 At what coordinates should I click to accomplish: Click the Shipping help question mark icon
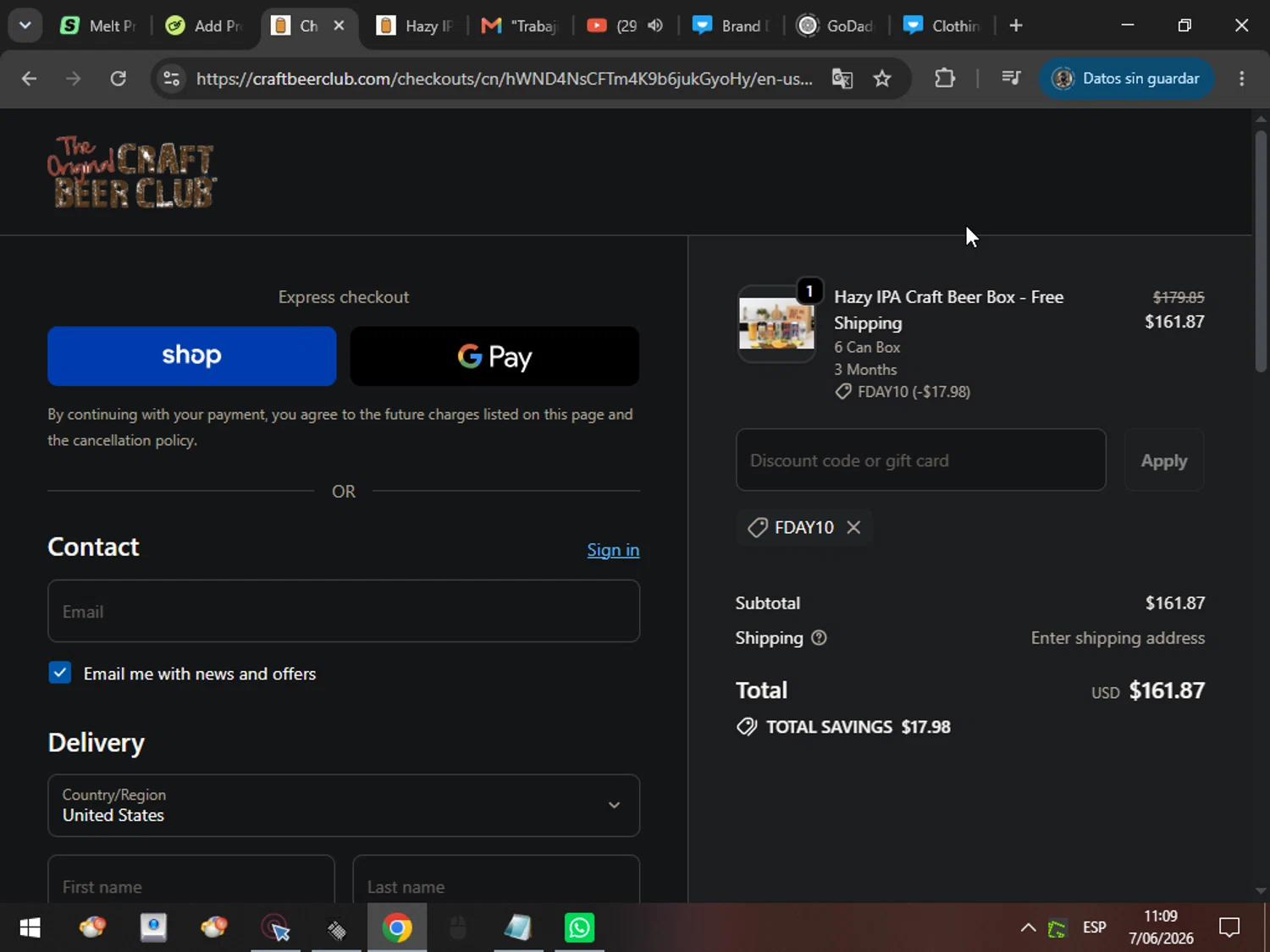point(819,638)
